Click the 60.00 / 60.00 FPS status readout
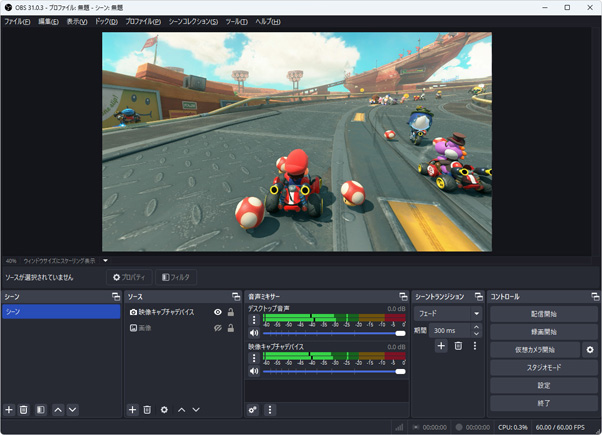 tap(560, 427)
